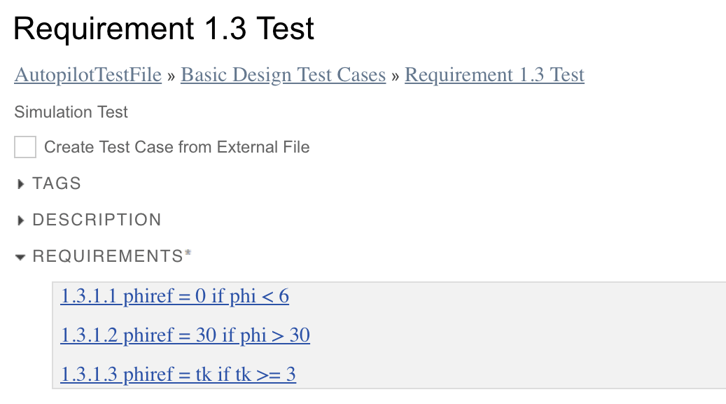Click the 'Create Test Case from External File' label

[x=176, y=147]
